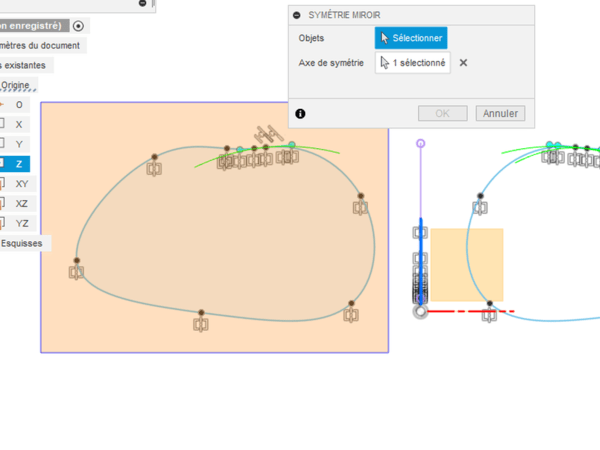
Task: Click the red dashed horizontal axis line
Action: (470, 311)
